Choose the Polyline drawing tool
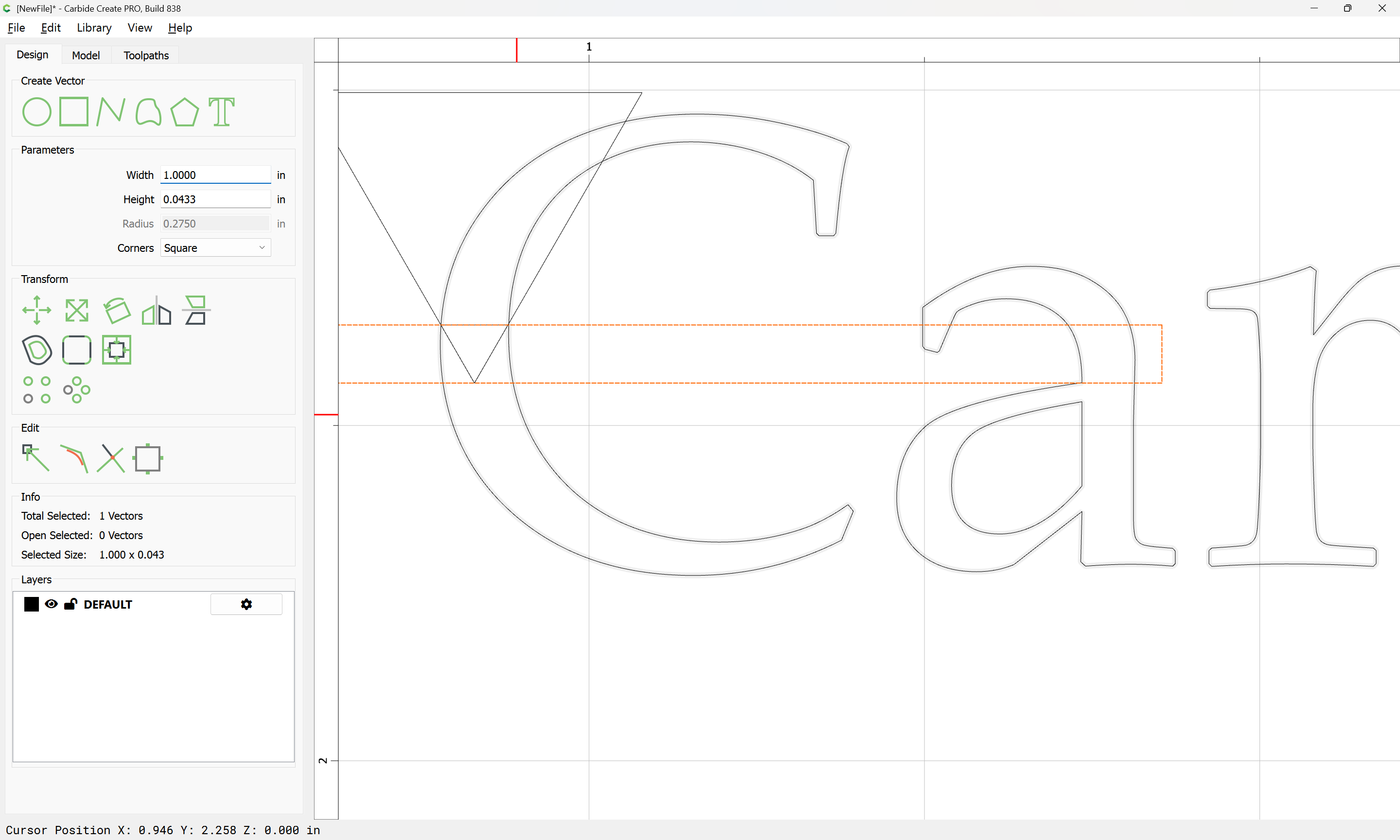This screenshot has height=840, width=1400. [110, 111]
